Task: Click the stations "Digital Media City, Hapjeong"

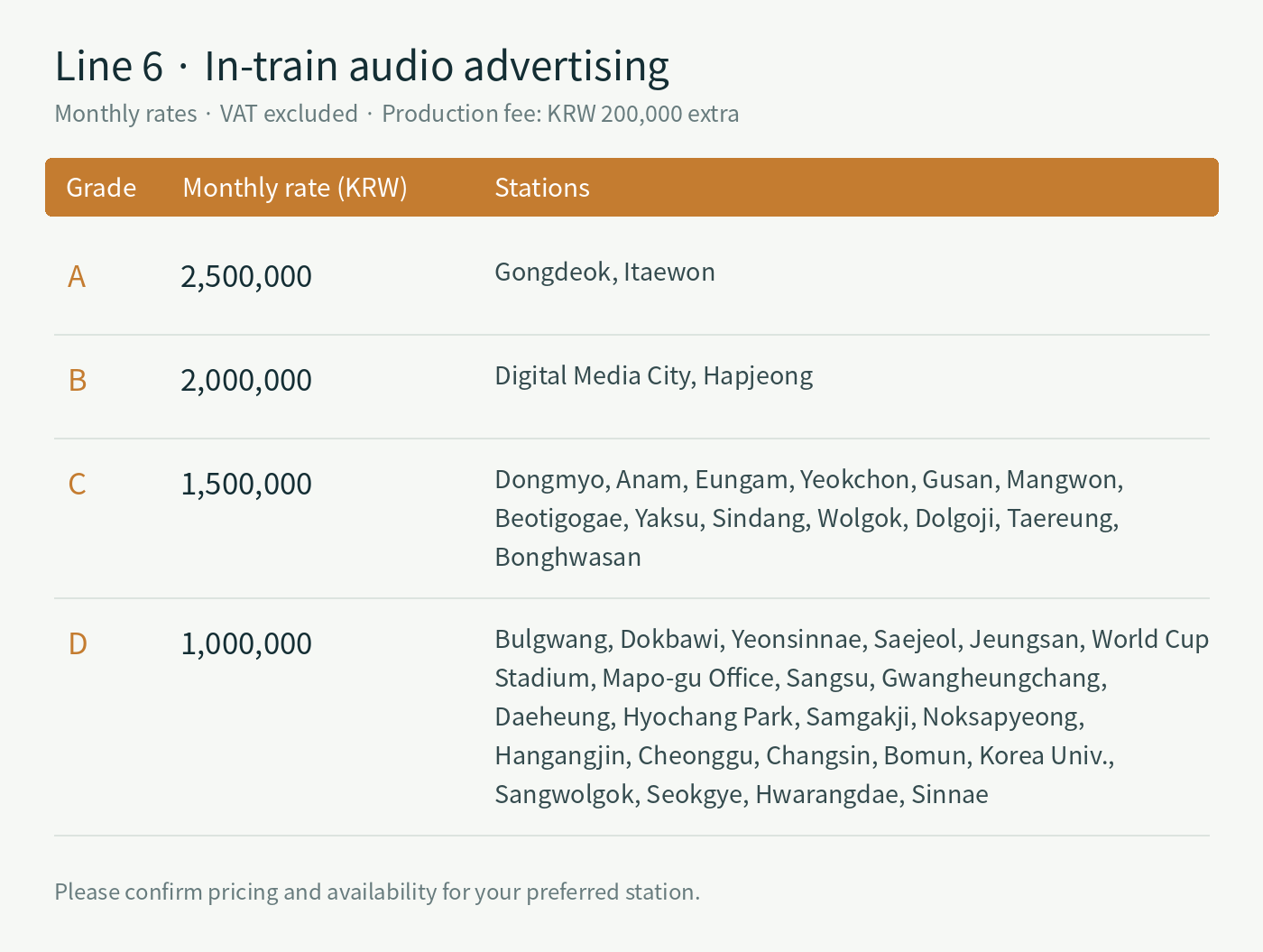Action: (653, 375)
